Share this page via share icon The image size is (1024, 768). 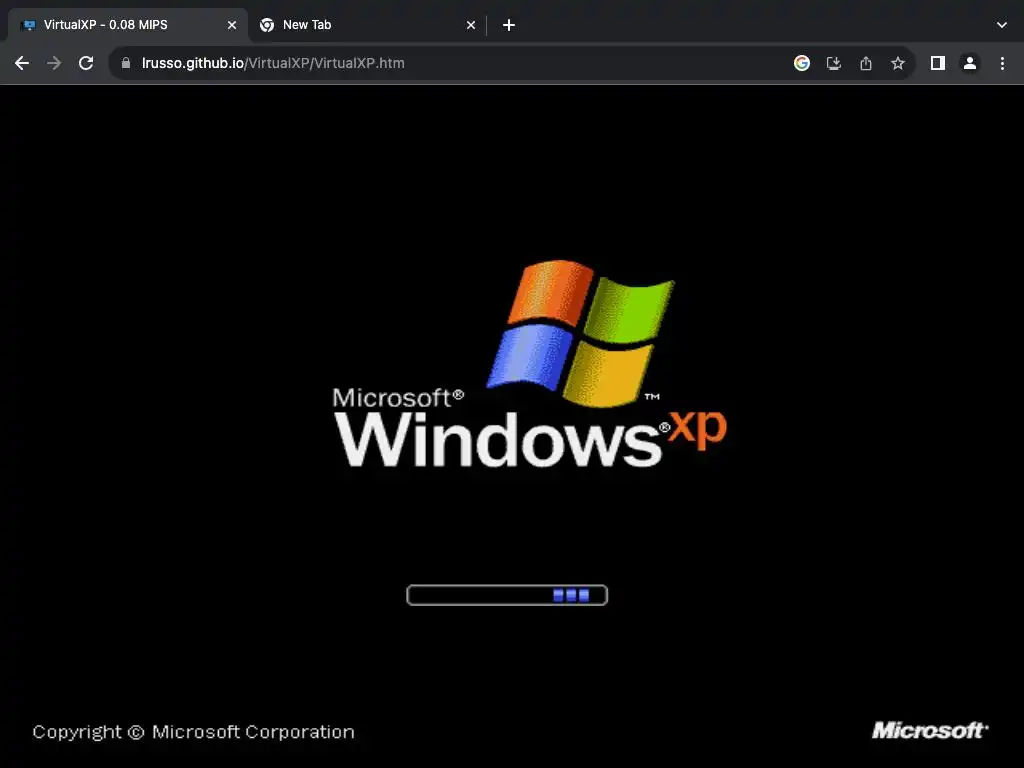coord(866,63)
